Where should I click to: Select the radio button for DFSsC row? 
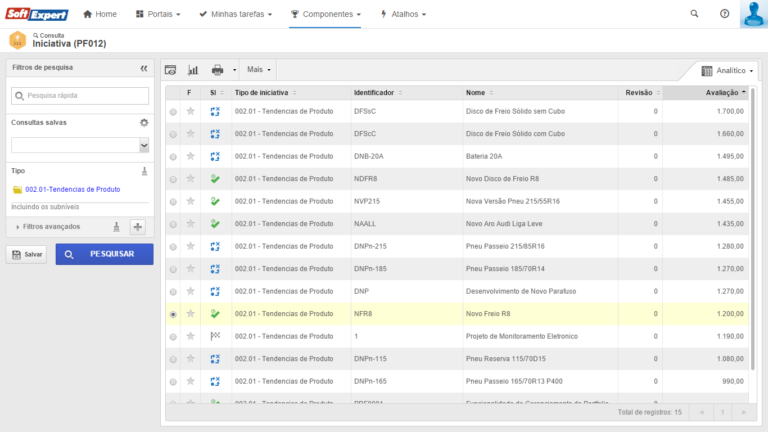[x=173, y=112]
